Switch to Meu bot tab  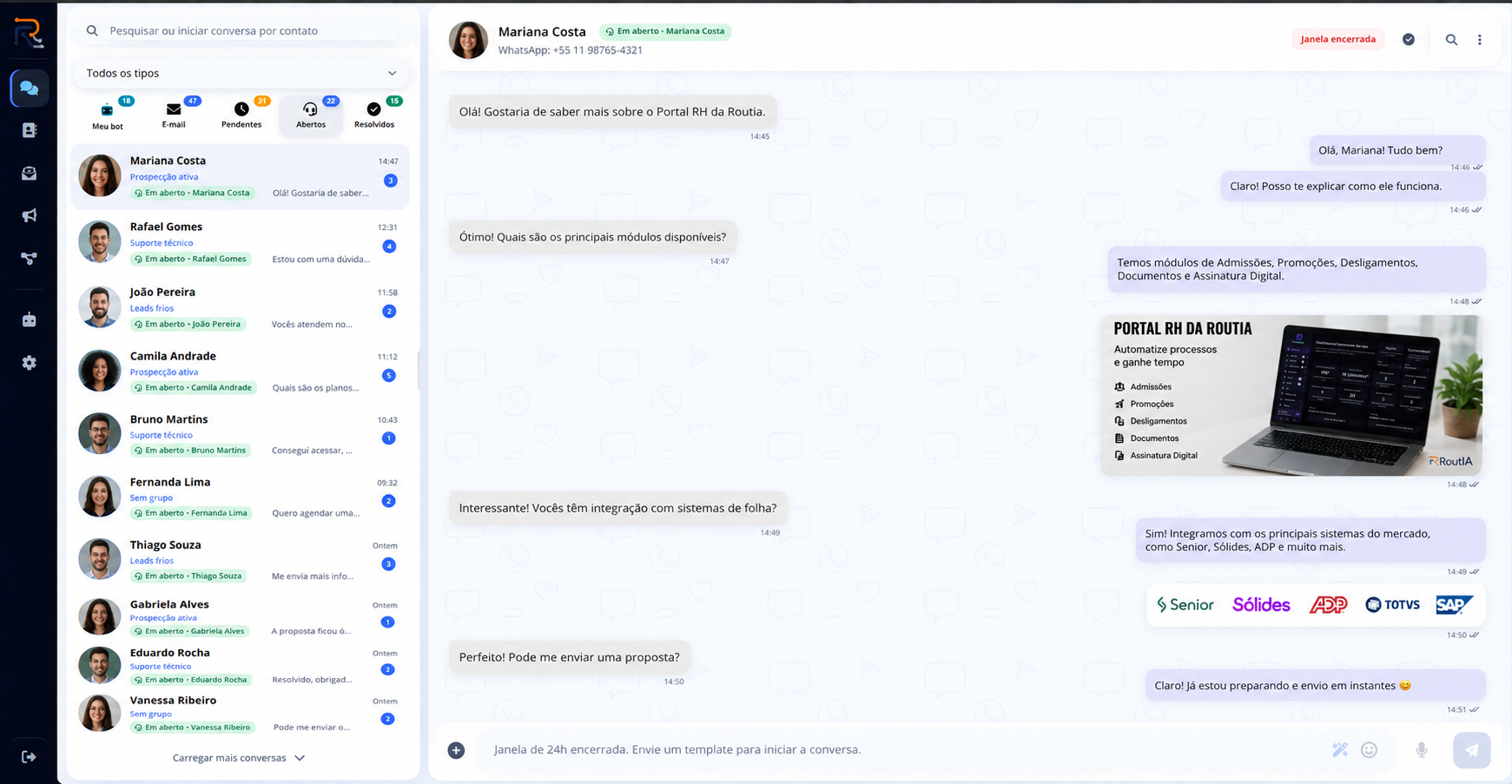tap(108, 115)
